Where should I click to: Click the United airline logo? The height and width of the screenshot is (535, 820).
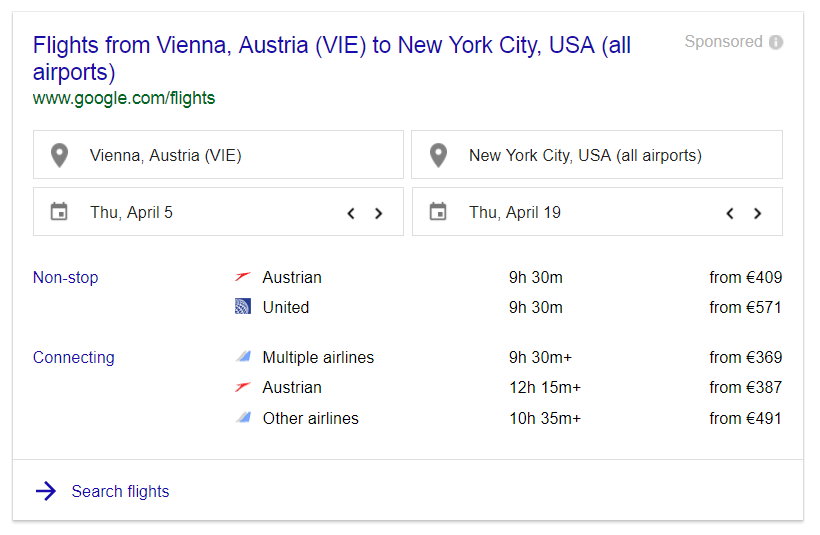(x=243, y=306)
